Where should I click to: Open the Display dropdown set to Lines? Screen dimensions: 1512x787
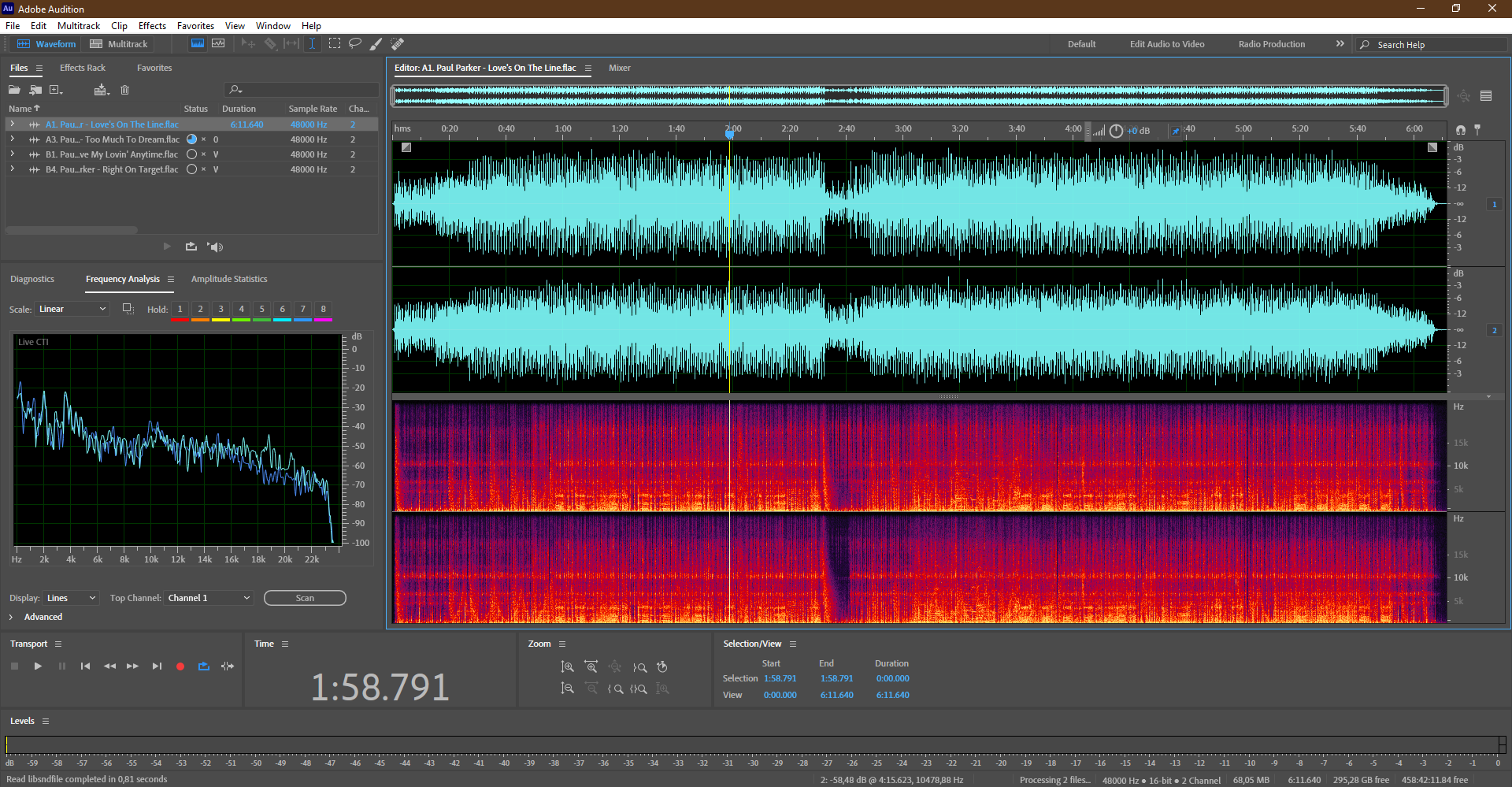(x=71, y=598)
